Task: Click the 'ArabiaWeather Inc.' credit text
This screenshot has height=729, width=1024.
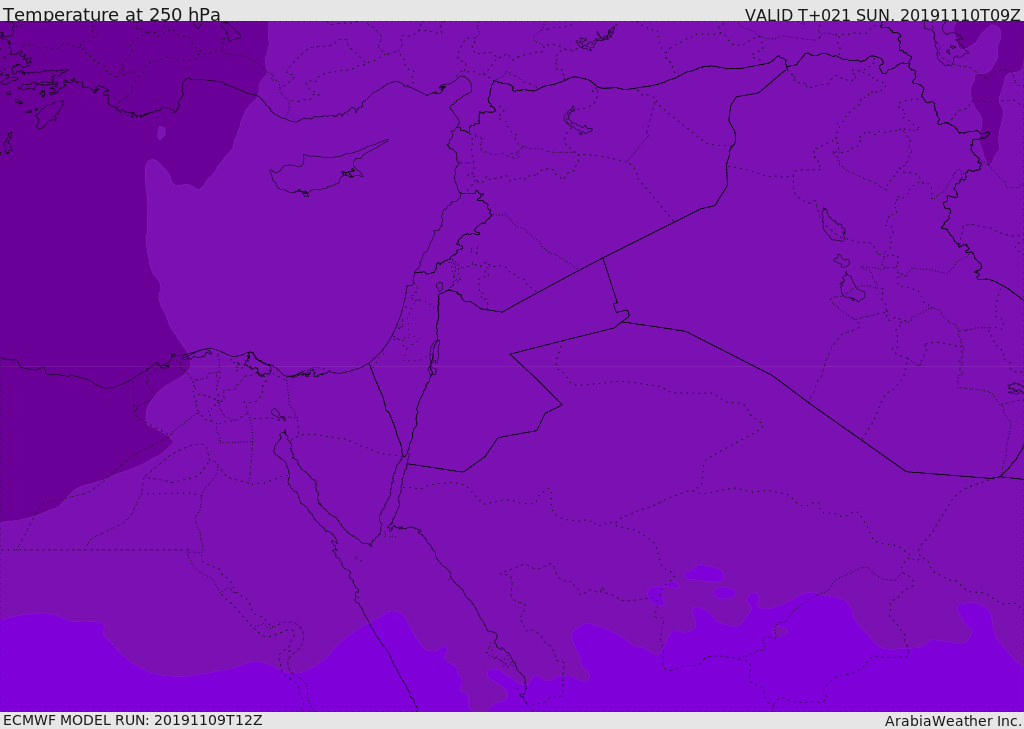Action: (x=953, y=721)
